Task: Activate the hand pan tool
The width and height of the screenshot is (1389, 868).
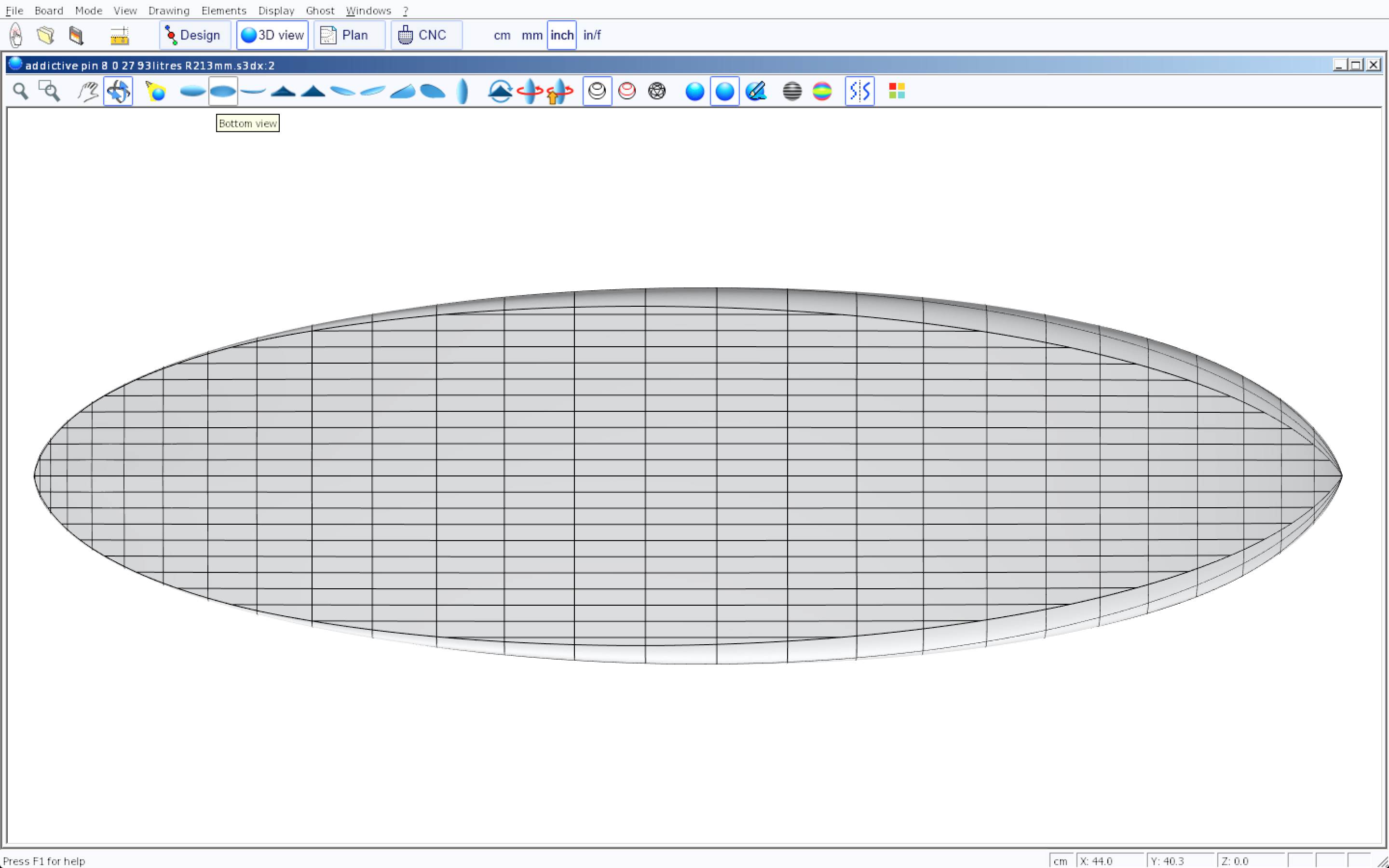Action: pyautogui.click(x=88, y=91)
